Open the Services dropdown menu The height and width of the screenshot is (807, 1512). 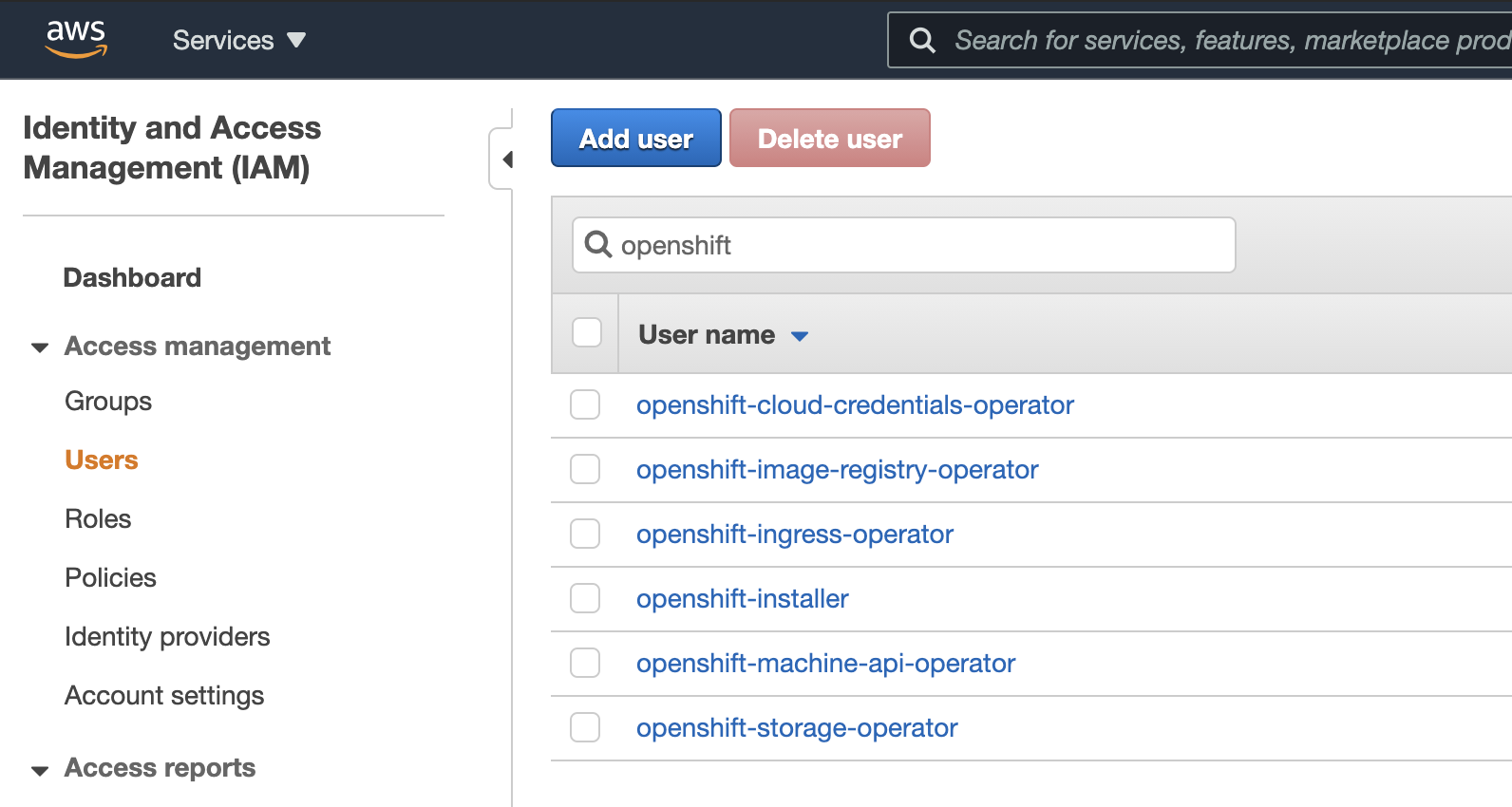point(238,40)
